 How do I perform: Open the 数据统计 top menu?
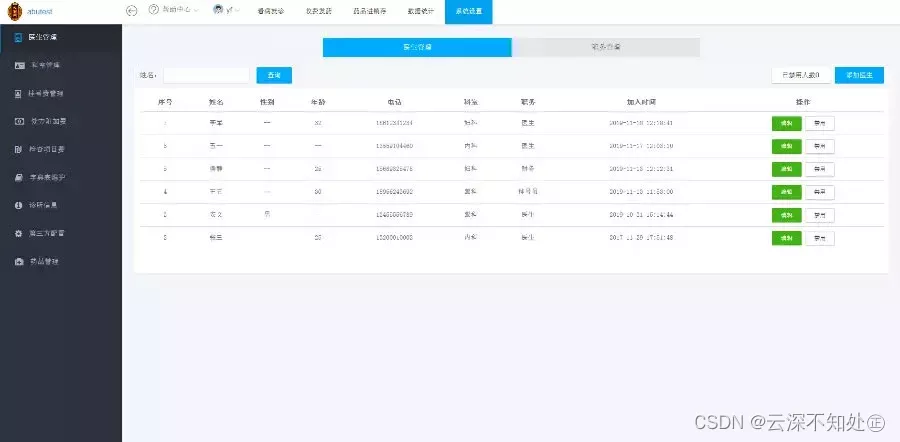coord(421,11)
